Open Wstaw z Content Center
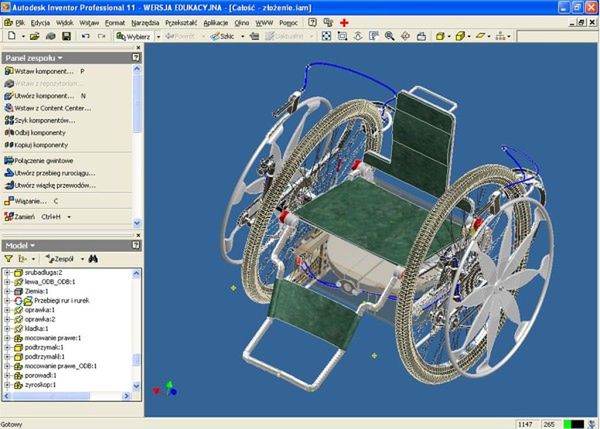 tap(52, 108)
